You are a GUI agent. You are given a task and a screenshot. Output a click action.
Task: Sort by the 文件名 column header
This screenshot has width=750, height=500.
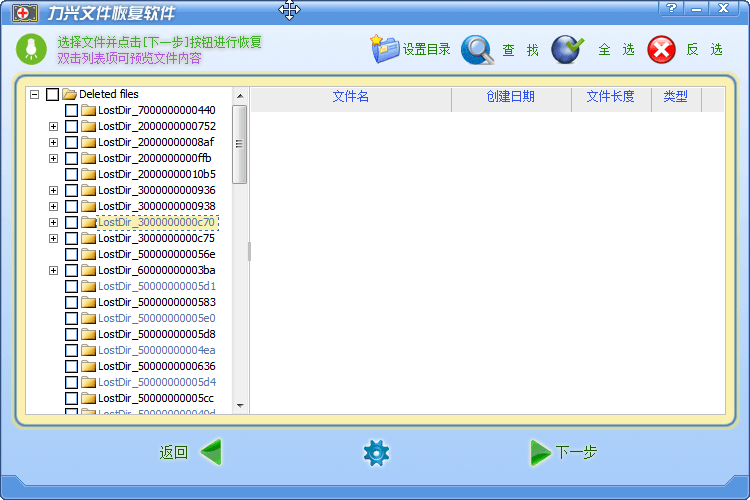(350, 97)
